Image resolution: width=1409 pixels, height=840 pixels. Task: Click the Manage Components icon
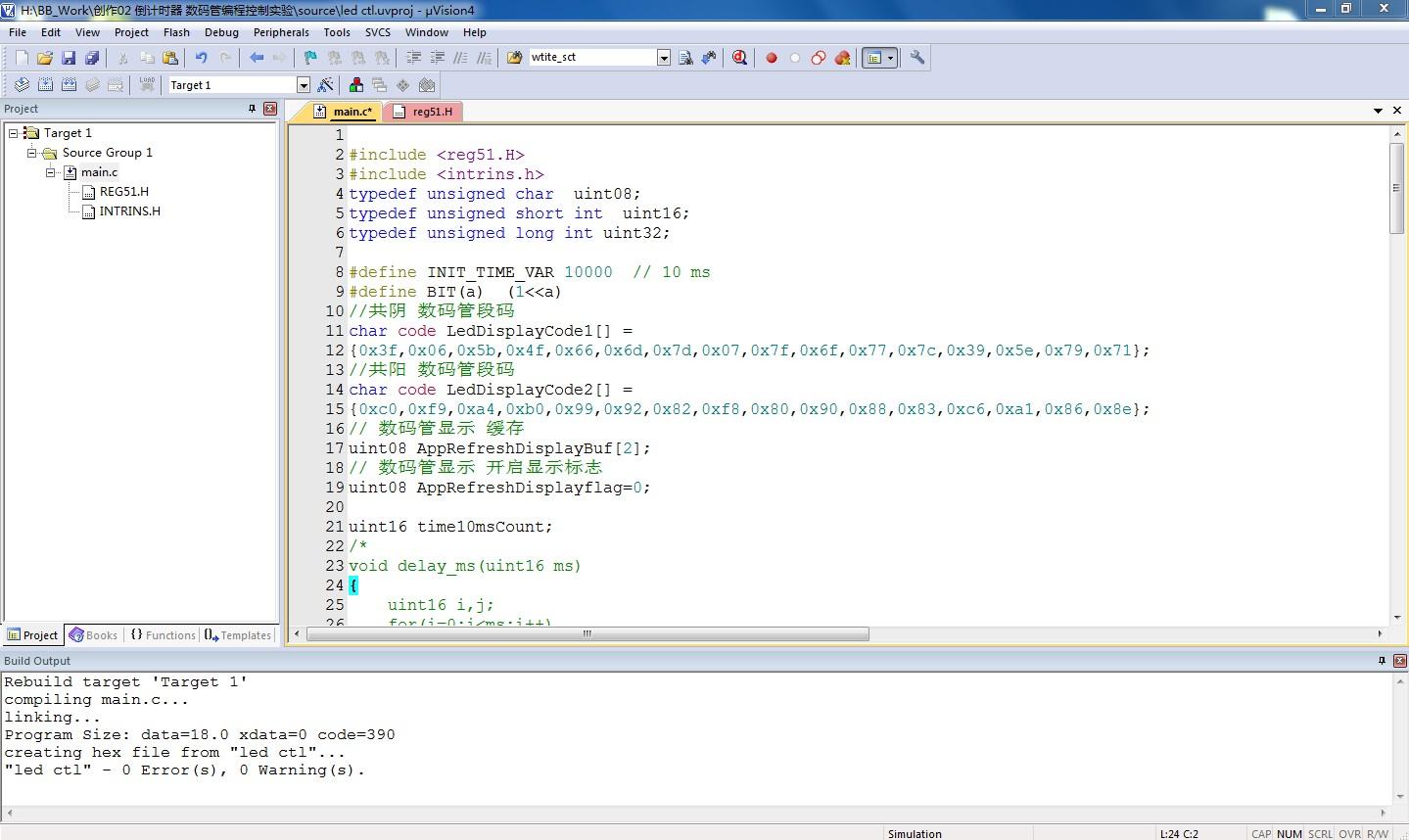click(x=356, y=85)
